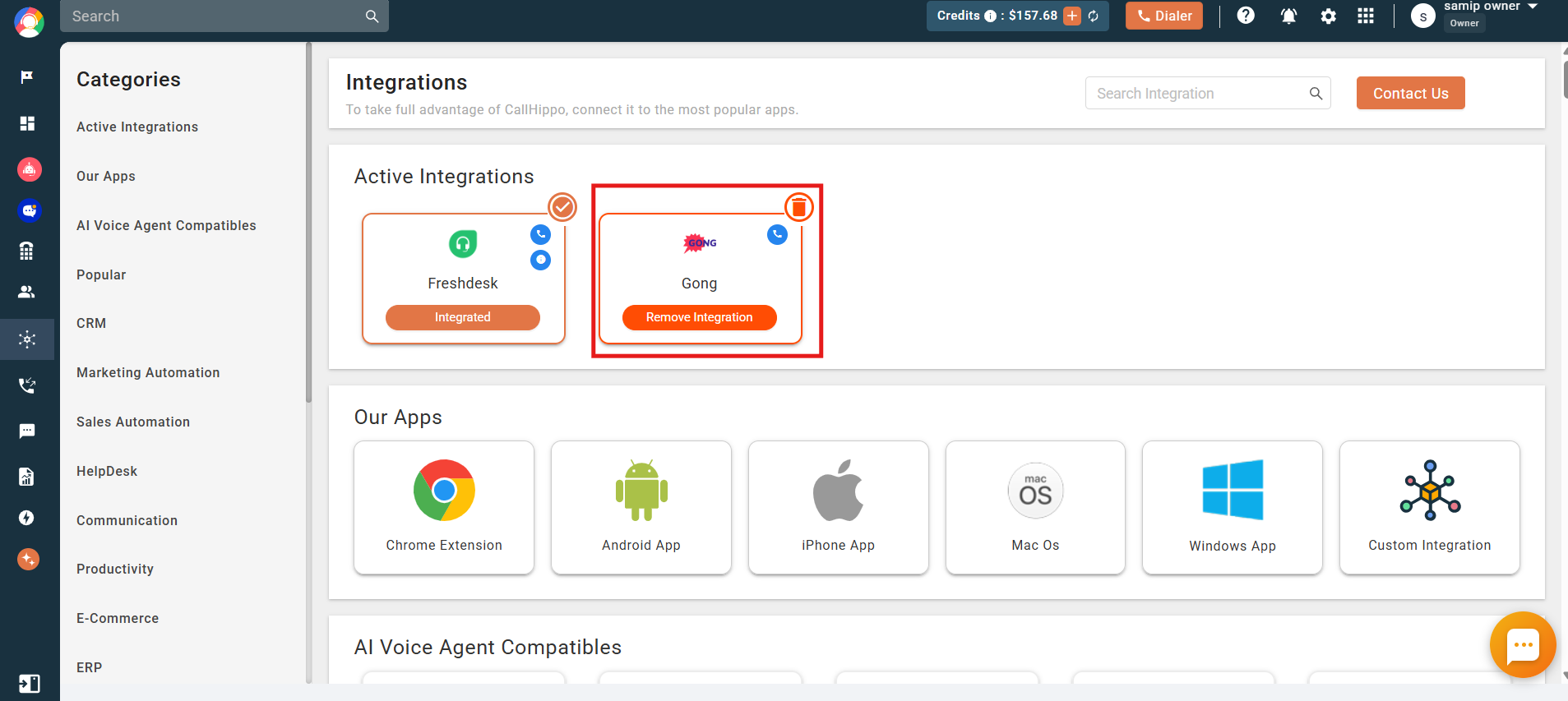Select Productivity category
Image resolution: width=1568 pixels, height=701 pixels.
tap(115, 569)
